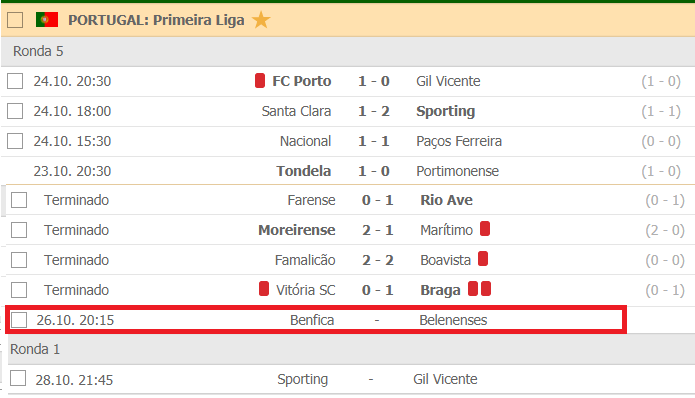Click Boavista's red card icon

point(483,259)
